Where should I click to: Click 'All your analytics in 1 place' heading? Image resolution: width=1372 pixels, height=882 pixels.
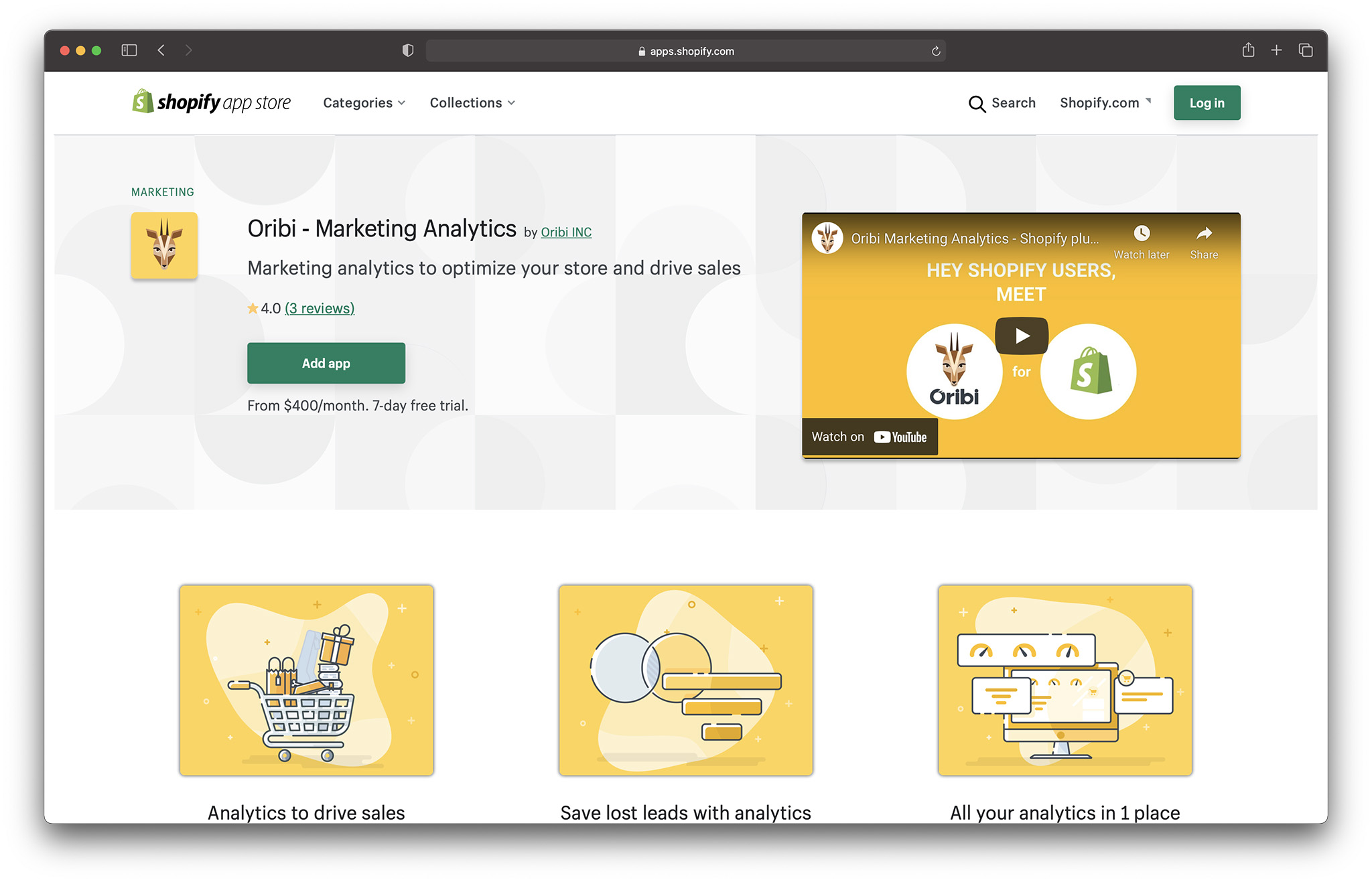[1065, 812]
